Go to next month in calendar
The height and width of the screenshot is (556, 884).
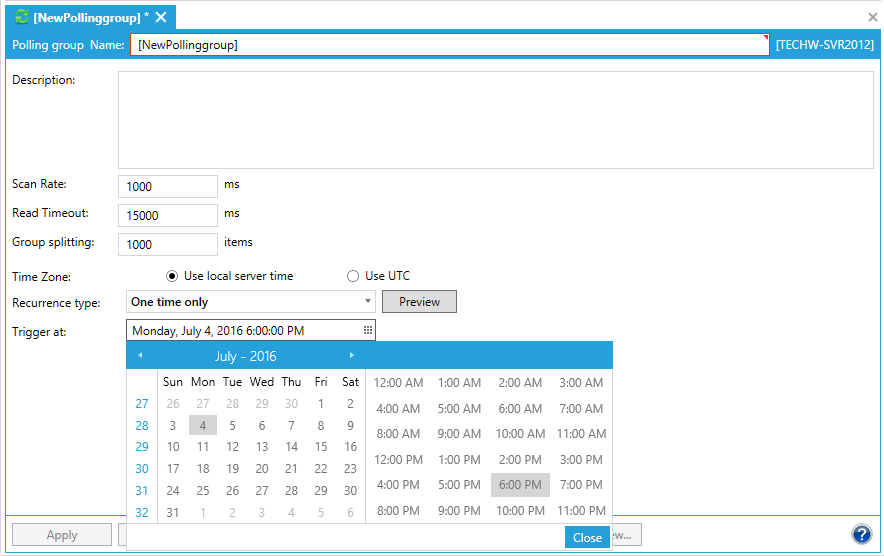351,356
